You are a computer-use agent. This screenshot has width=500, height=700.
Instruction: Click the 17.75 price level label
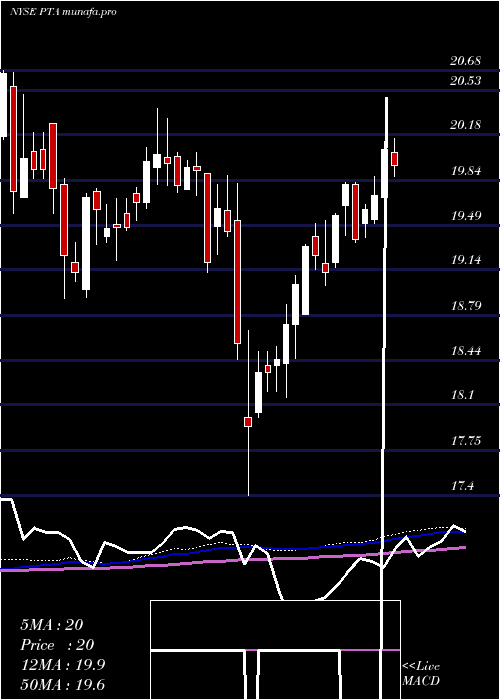(466, 441)
